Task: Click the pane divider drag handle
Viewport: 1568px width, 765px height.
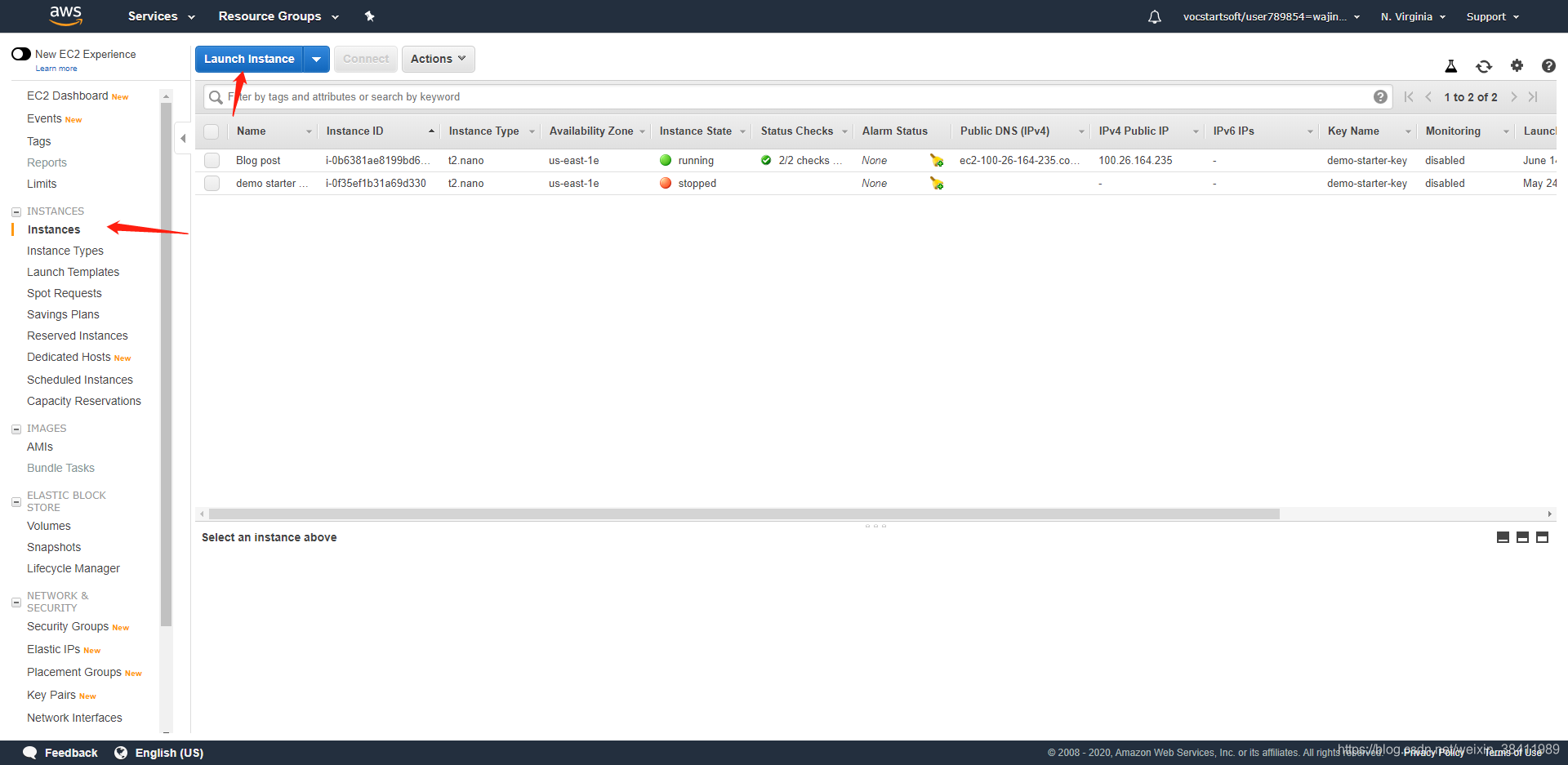Action: [875, 526]
